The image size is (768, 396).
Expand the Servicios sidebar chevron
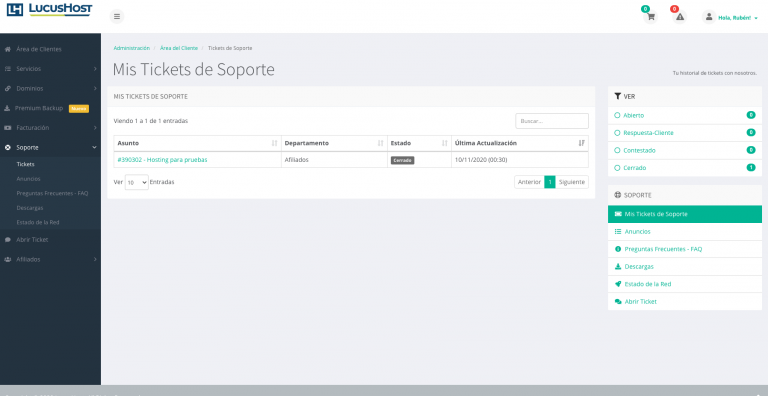point(95,69)
